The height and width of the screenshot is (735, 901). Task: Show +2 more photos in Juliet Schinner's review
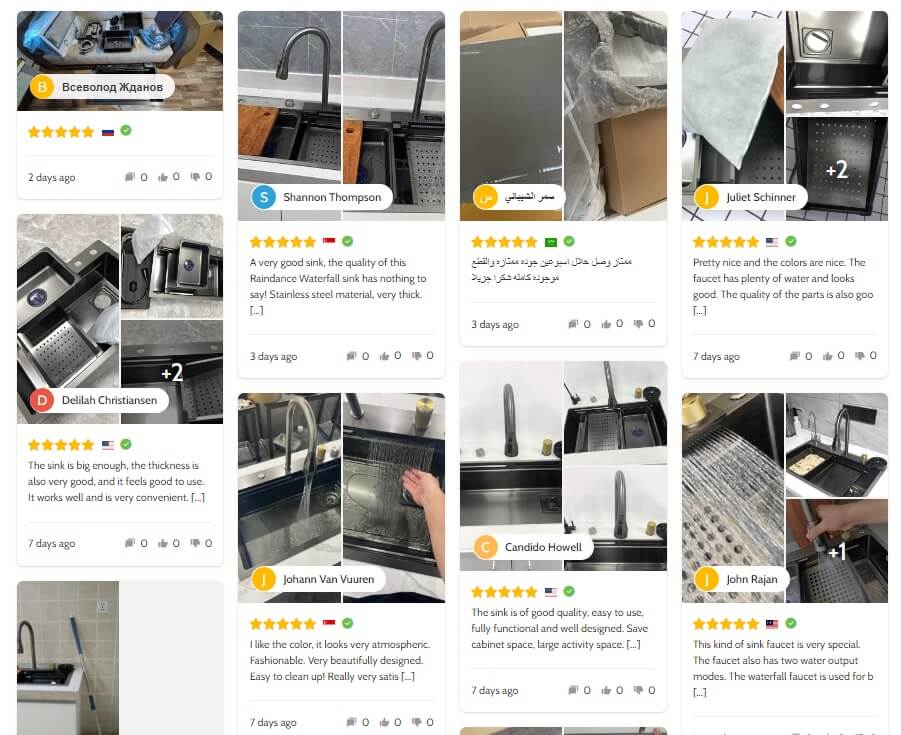pos(837,169)
